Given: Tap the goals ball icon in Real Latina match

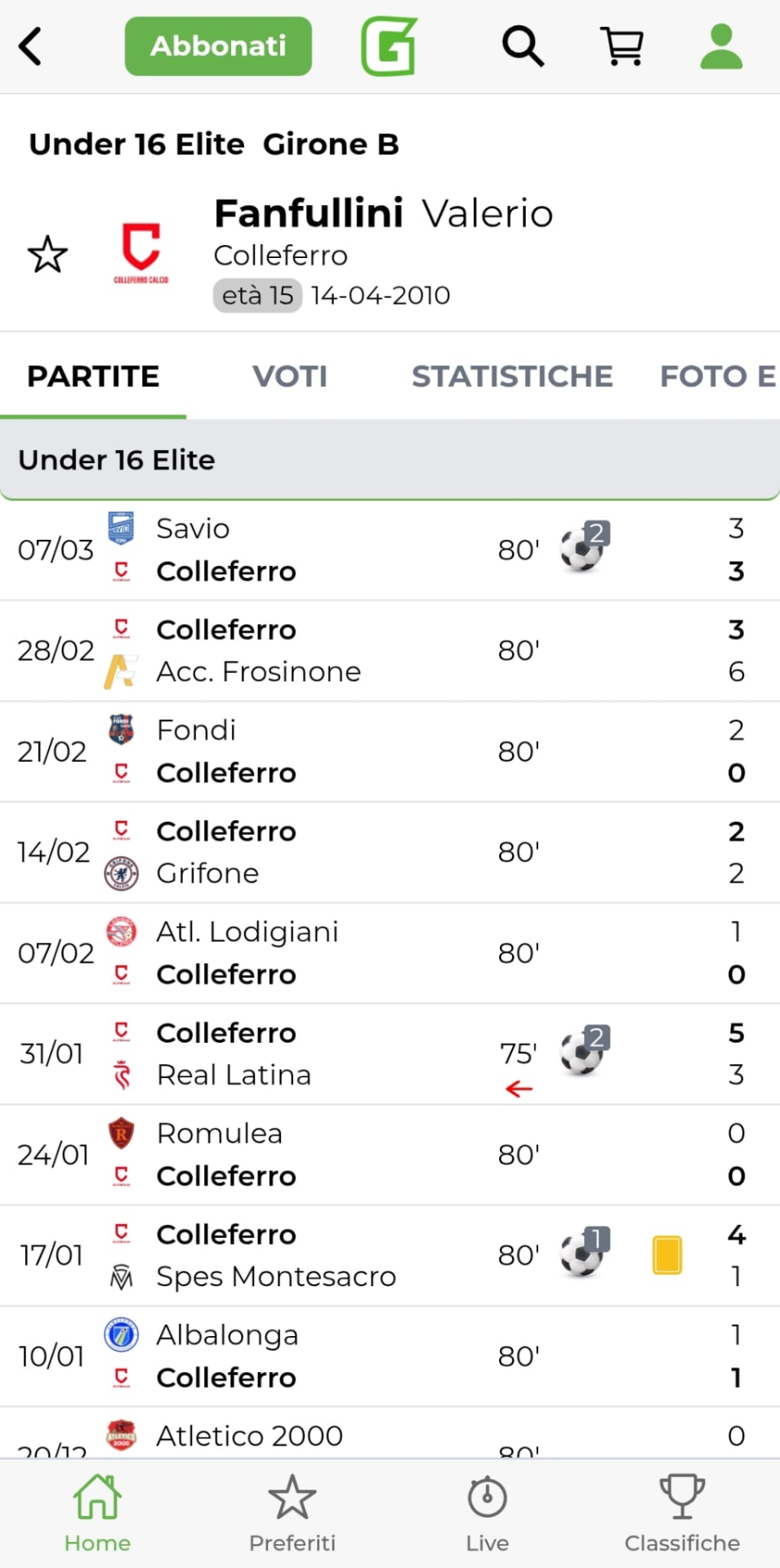Looking at the screenshot, I should click(584, 1051).
